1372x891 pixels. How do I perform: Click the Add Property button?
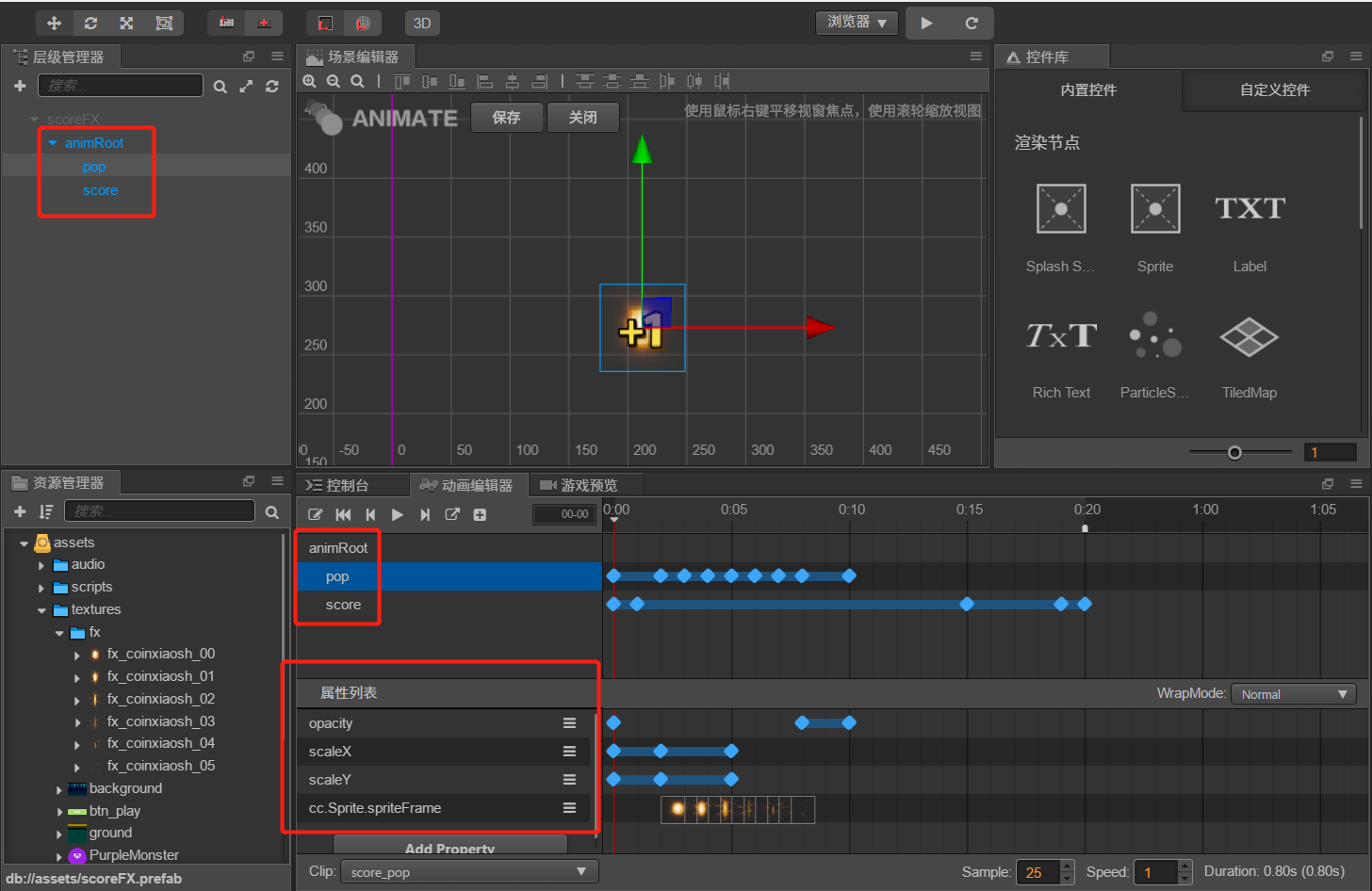[x=449, y=847]
